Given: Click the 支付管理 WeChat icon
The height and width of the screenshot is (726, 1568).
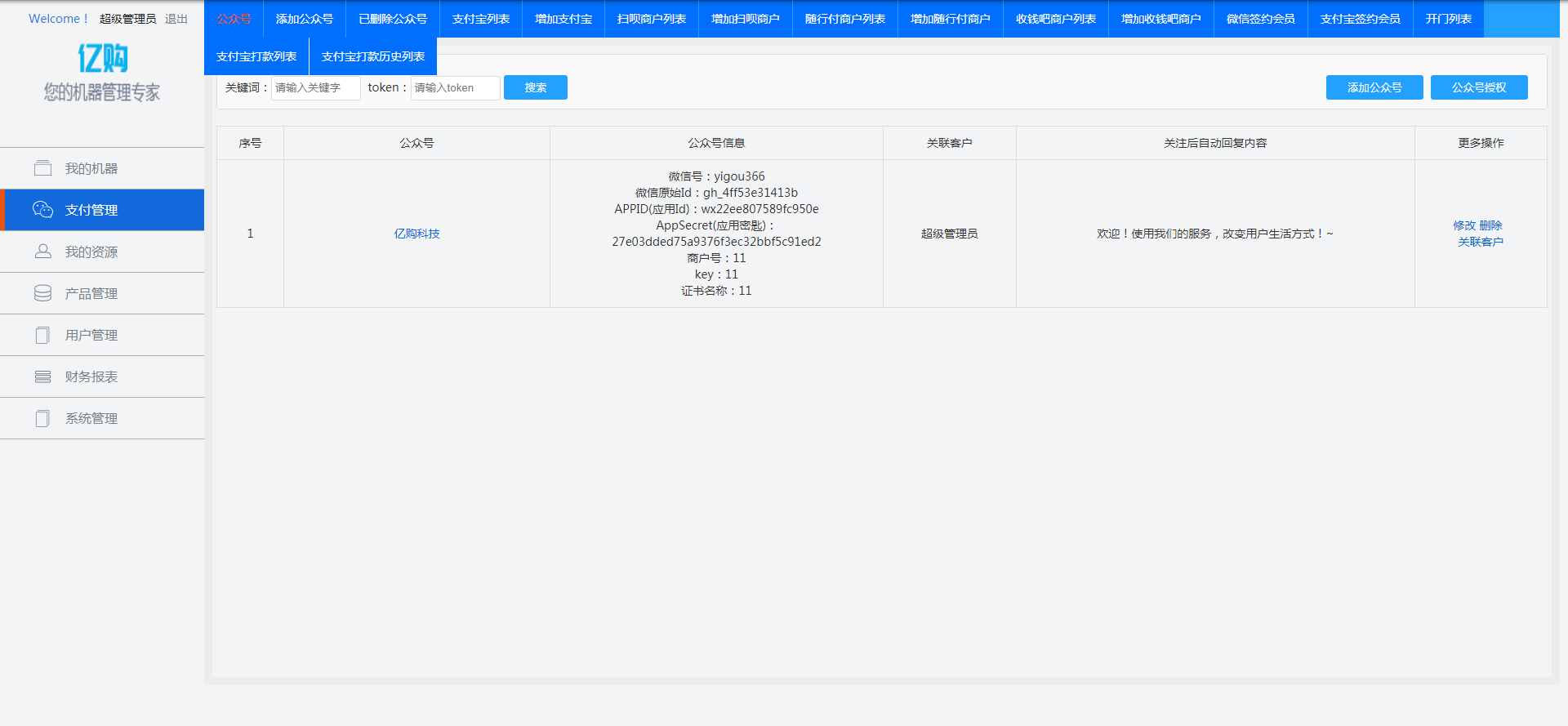Looking at the screenshot, I should pyautogui.click(x=42, y=210).
